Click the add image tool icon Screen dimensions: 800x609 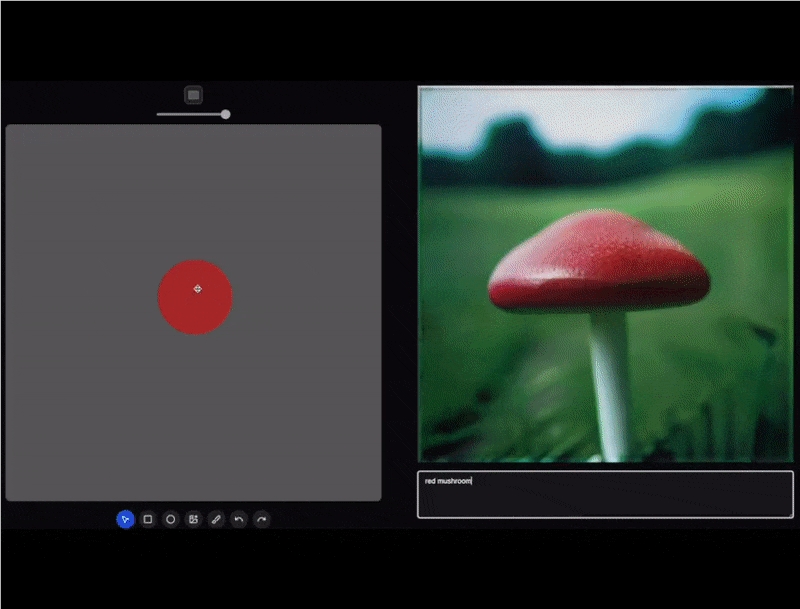tap(193, 519)
